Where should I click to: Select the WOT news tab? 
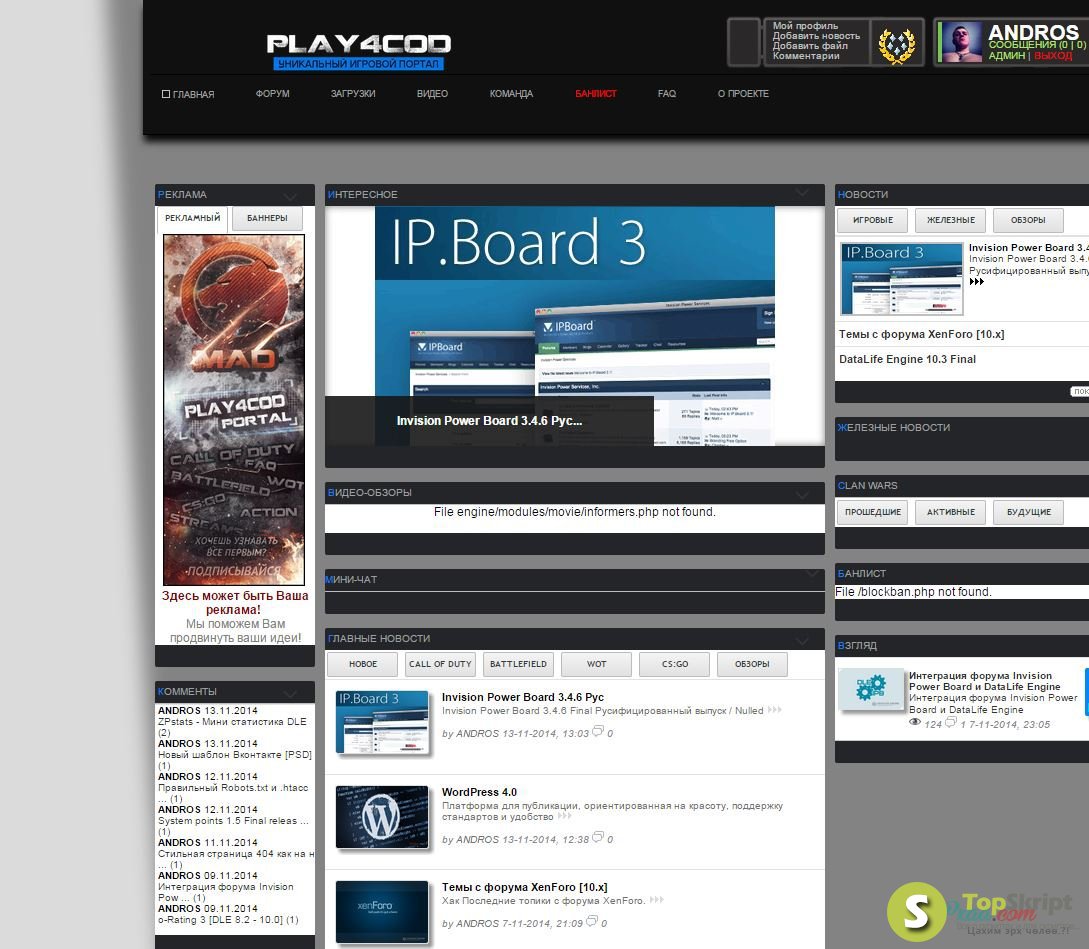click(x=596, y=664)
